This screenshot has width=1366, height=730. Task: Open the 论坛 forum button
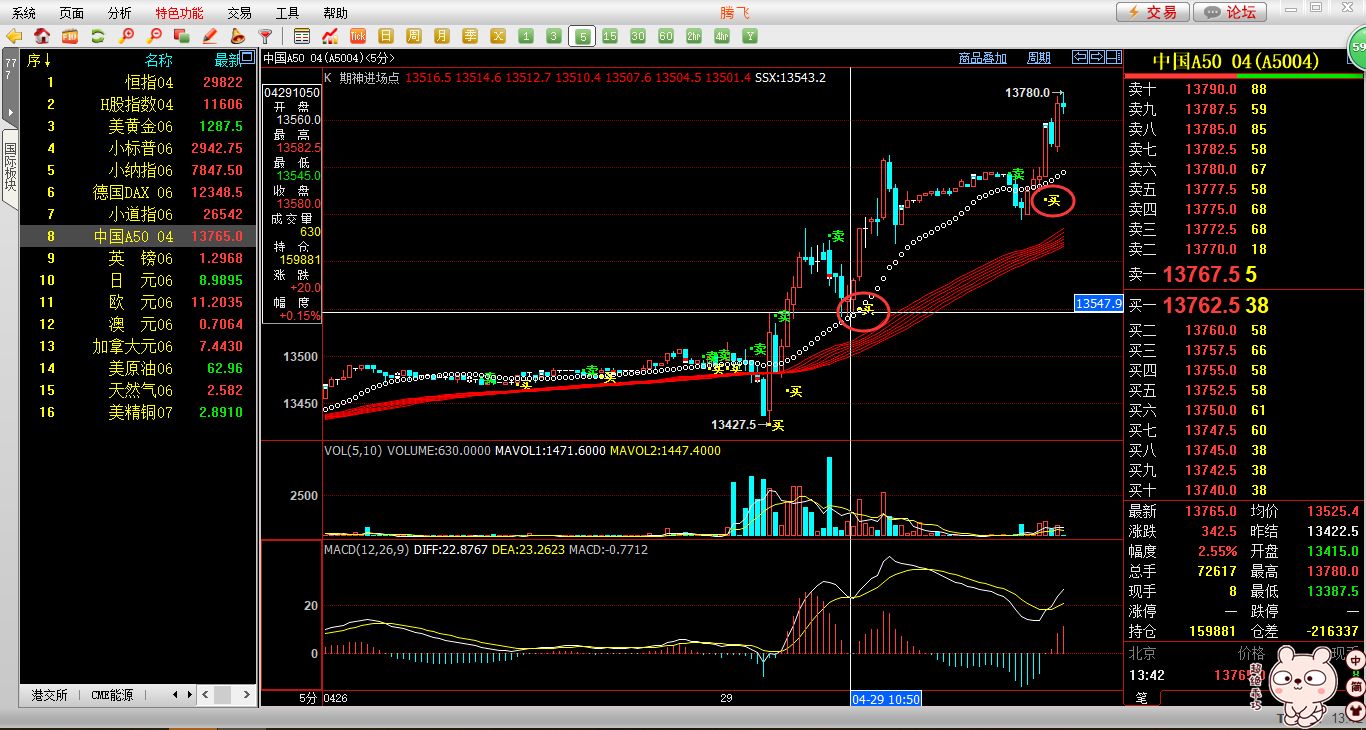tap(1231, 12)
